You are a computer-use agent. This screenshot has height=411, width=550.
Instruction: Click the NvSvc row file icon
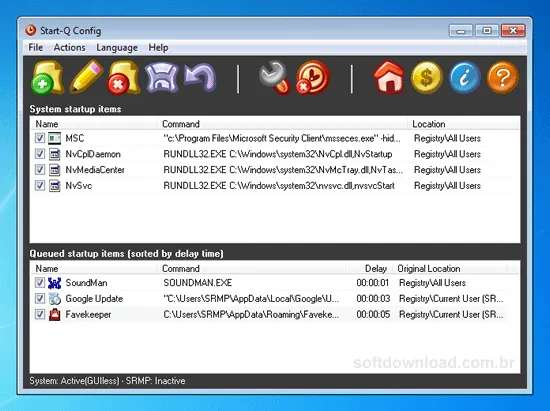click(54, 186)
